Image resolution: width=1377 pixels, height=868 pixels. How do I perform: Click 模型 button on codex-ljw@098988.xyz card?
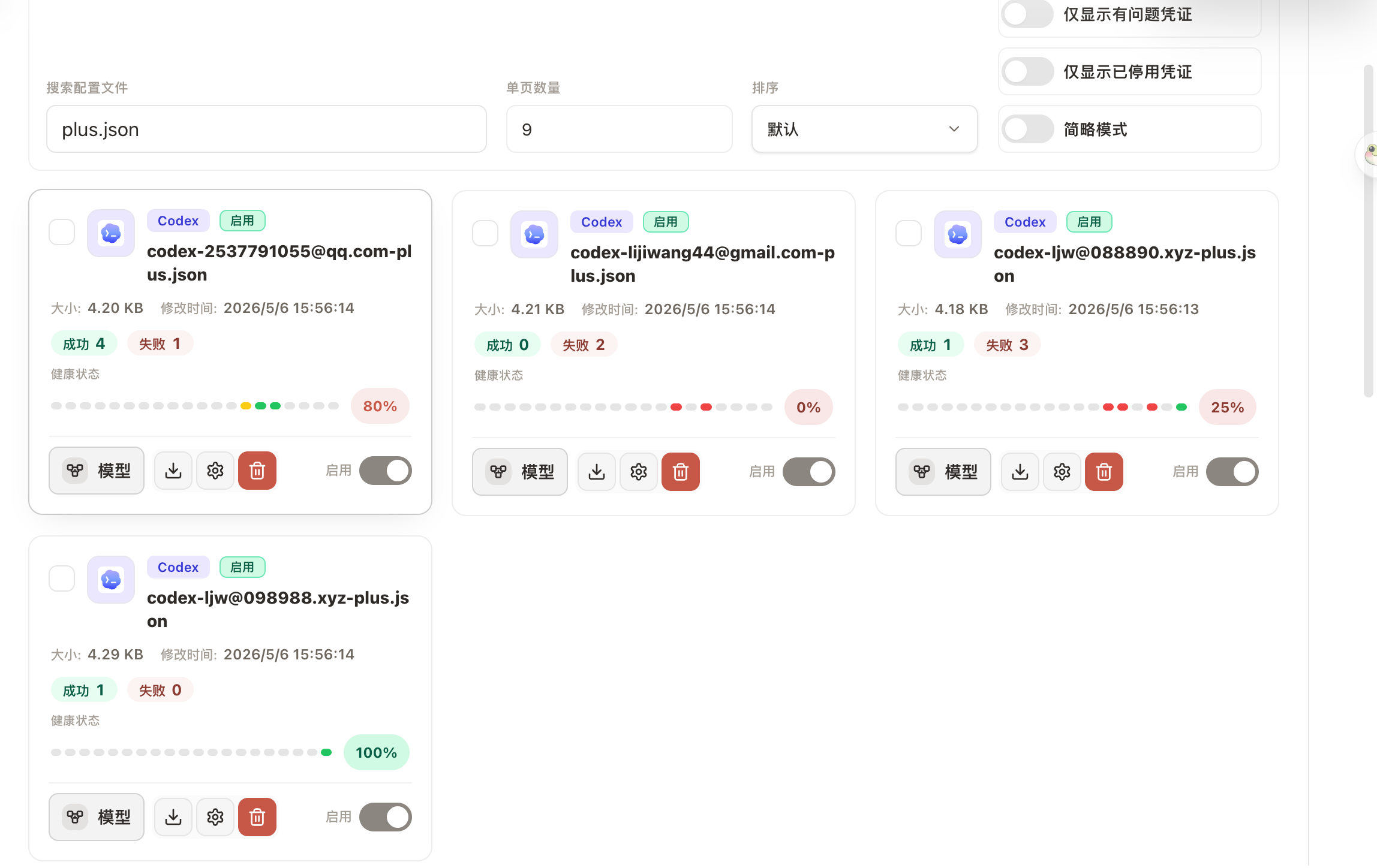pyautogui.click(x=97, y=817)
